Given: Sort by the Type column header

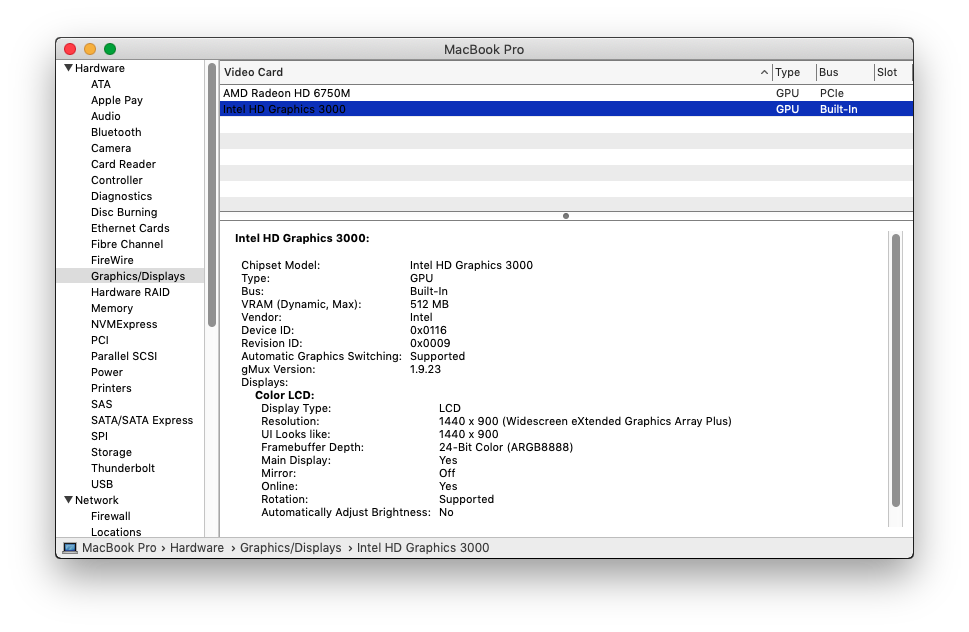Looking at the screenshot, I should pyautogui.click(x=794, y=72).
